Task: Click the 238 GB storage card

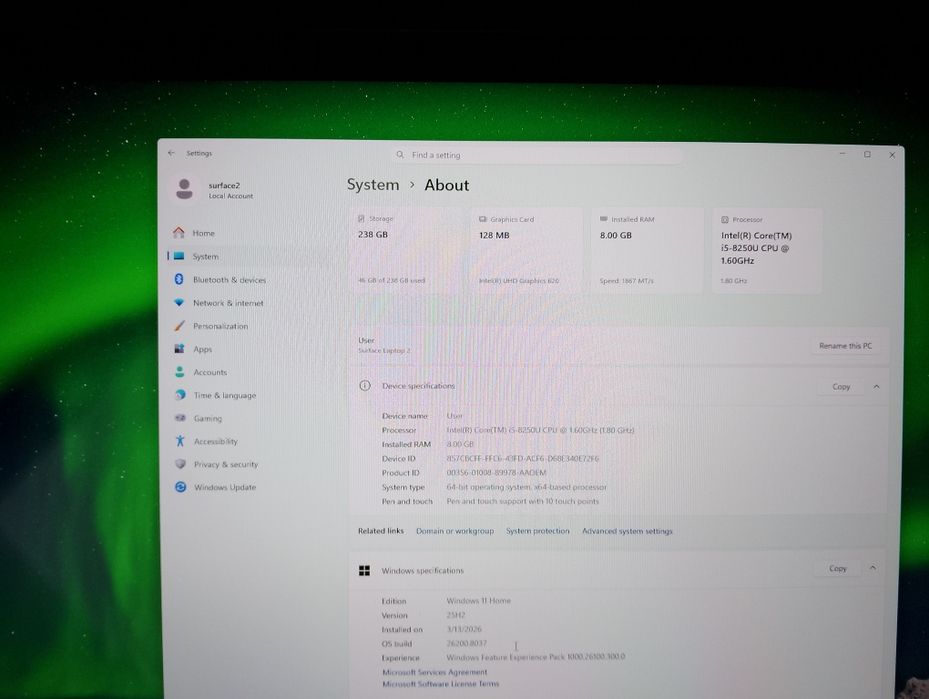Action: (x=408, y=250)
